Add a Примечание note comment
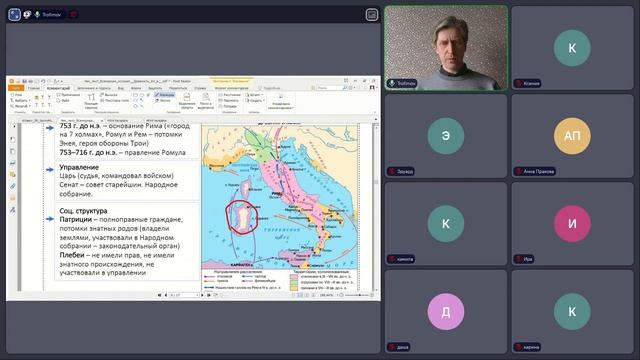 pyautogui.click(x=69, y=95)
